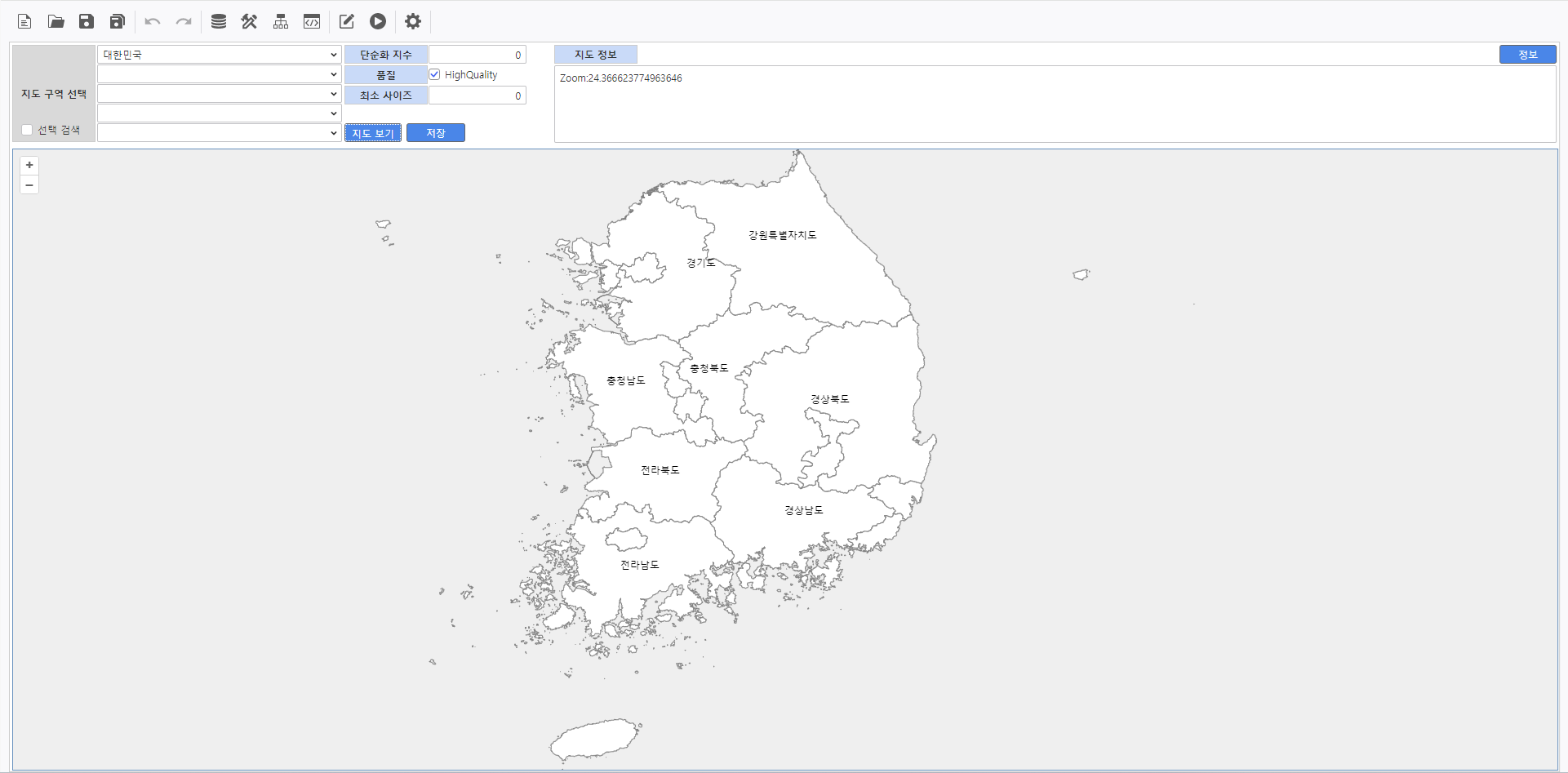Image resolution: width=1568 pixels, height=773 pixels.
Task: Open settings via the gear icon
Action: 413,21
